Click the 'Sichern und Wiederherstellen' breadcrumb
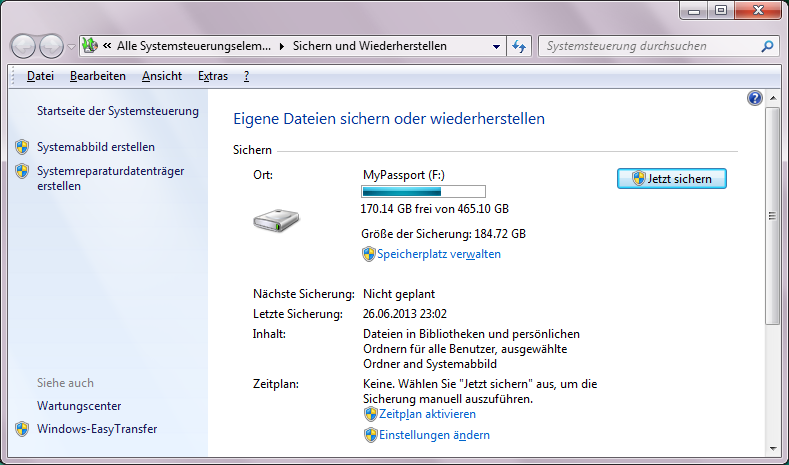 pyautogui.click(x=370, y=46)
